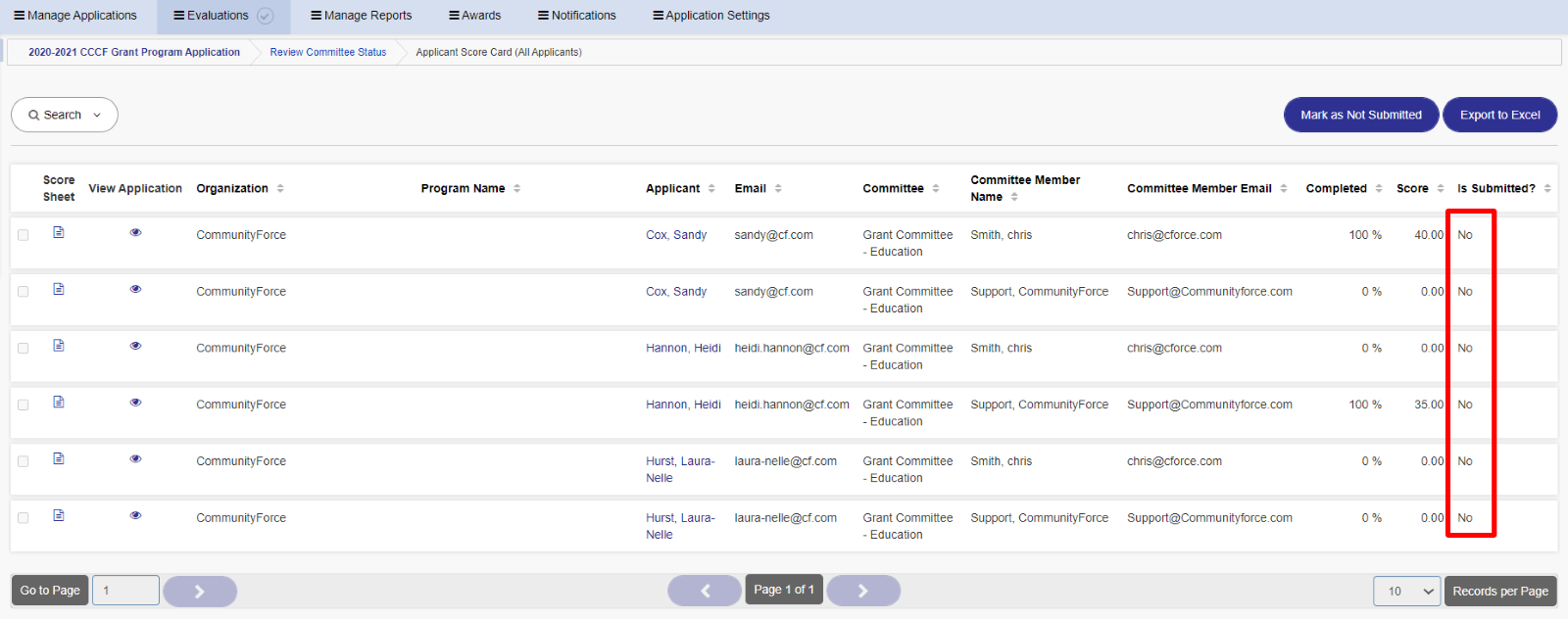Viewport: 1568px width, 619px height.
Task: Check the checkbox for the first Cox, Sandy row
Action: 24,235
